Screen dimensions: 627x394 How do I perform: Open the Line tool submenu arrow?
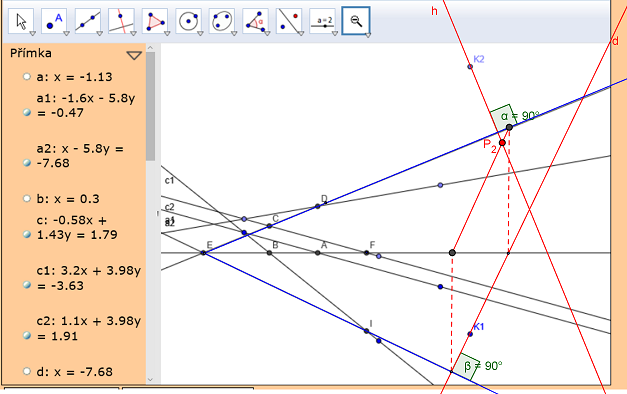pos(100,34)
